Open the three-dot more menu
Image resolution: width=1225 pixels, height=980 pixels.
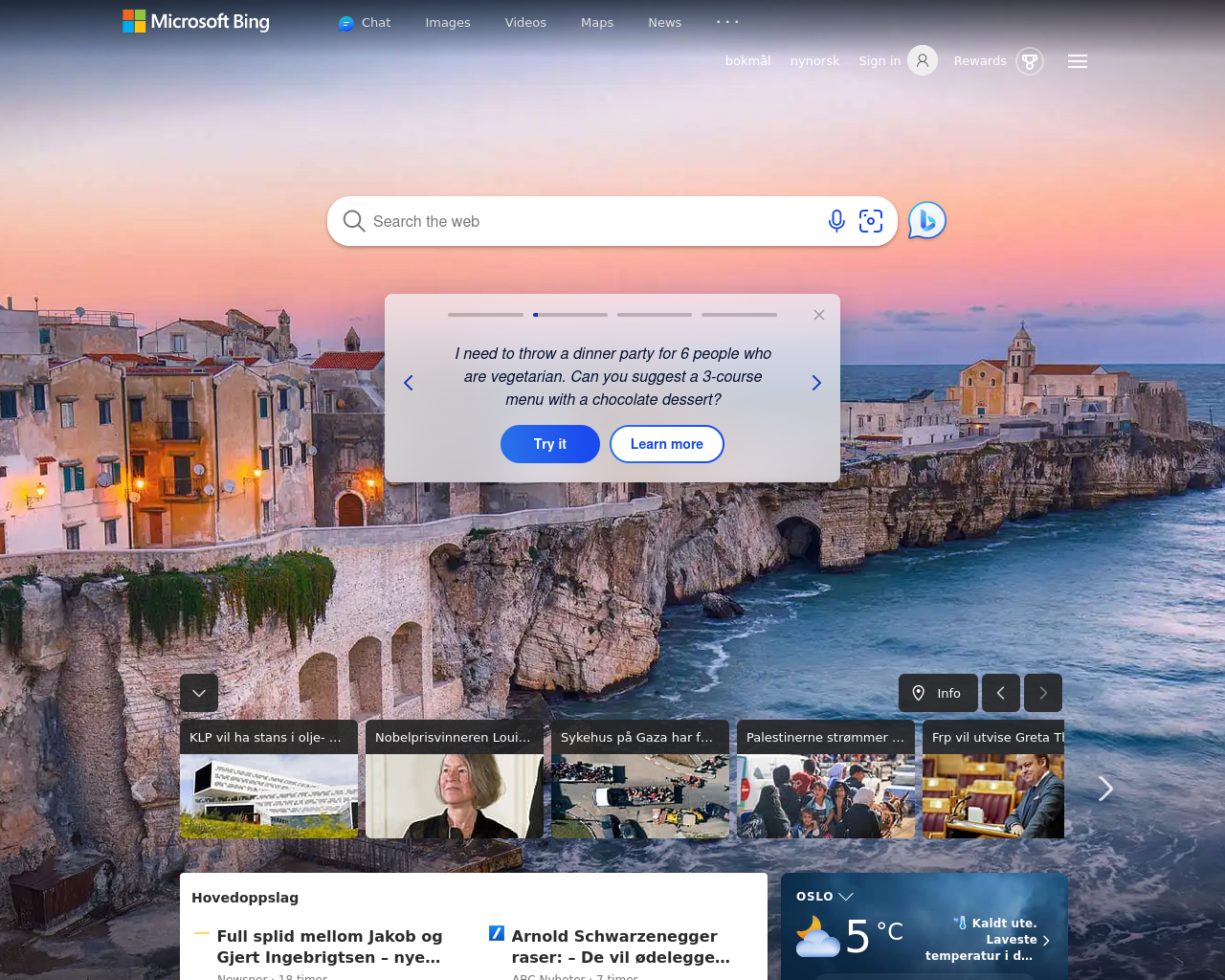727,22
